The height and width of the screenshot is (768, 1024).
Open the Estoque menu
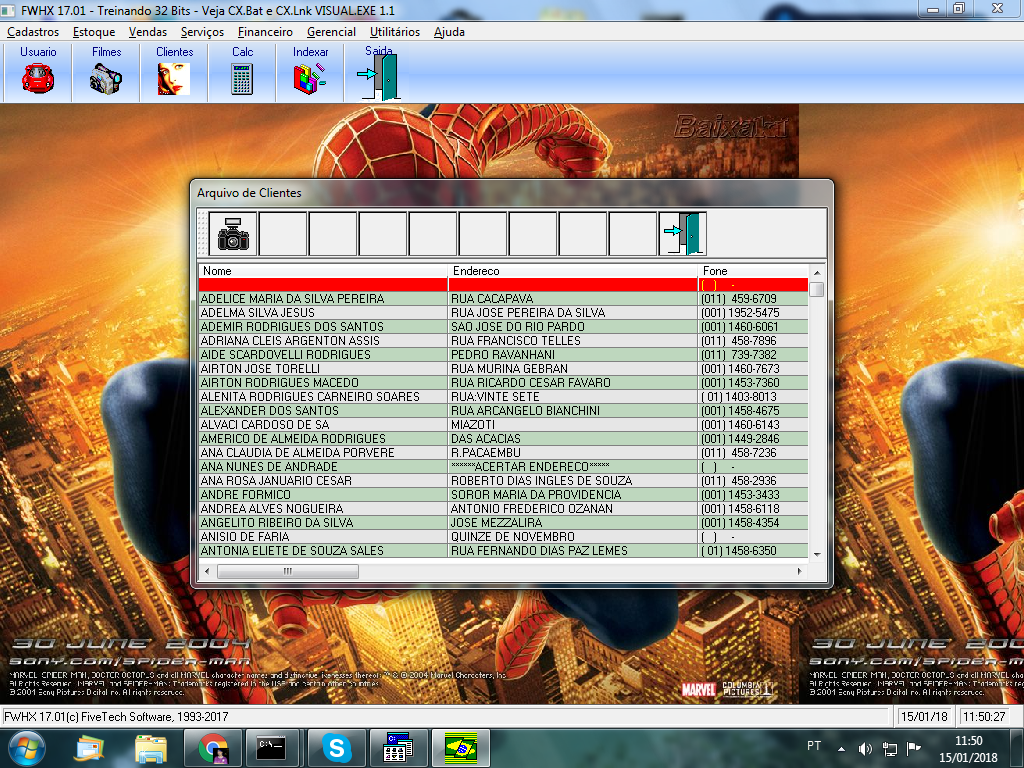(x=94, y=31)
